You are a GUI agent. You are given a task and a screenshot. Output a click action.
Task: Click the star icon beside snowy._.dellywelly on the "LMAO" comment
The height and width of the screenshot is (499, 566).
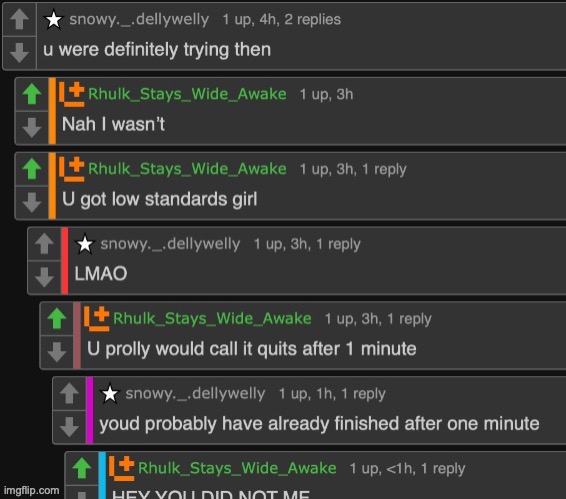tap(85, 244)
